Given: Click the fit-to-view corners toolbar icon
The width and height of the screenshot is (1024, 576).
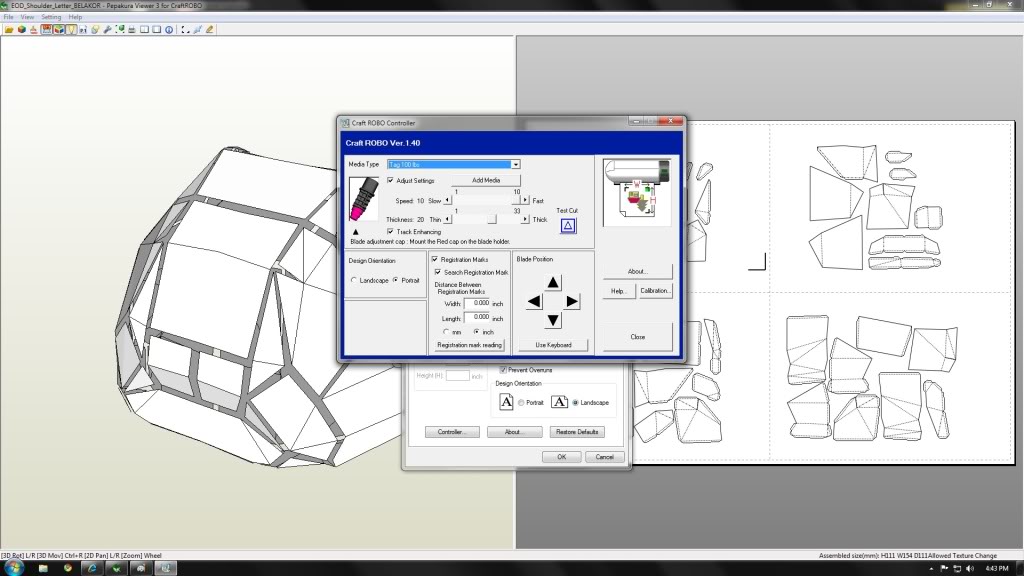Looking at the screenshot, I should [185, 29].
